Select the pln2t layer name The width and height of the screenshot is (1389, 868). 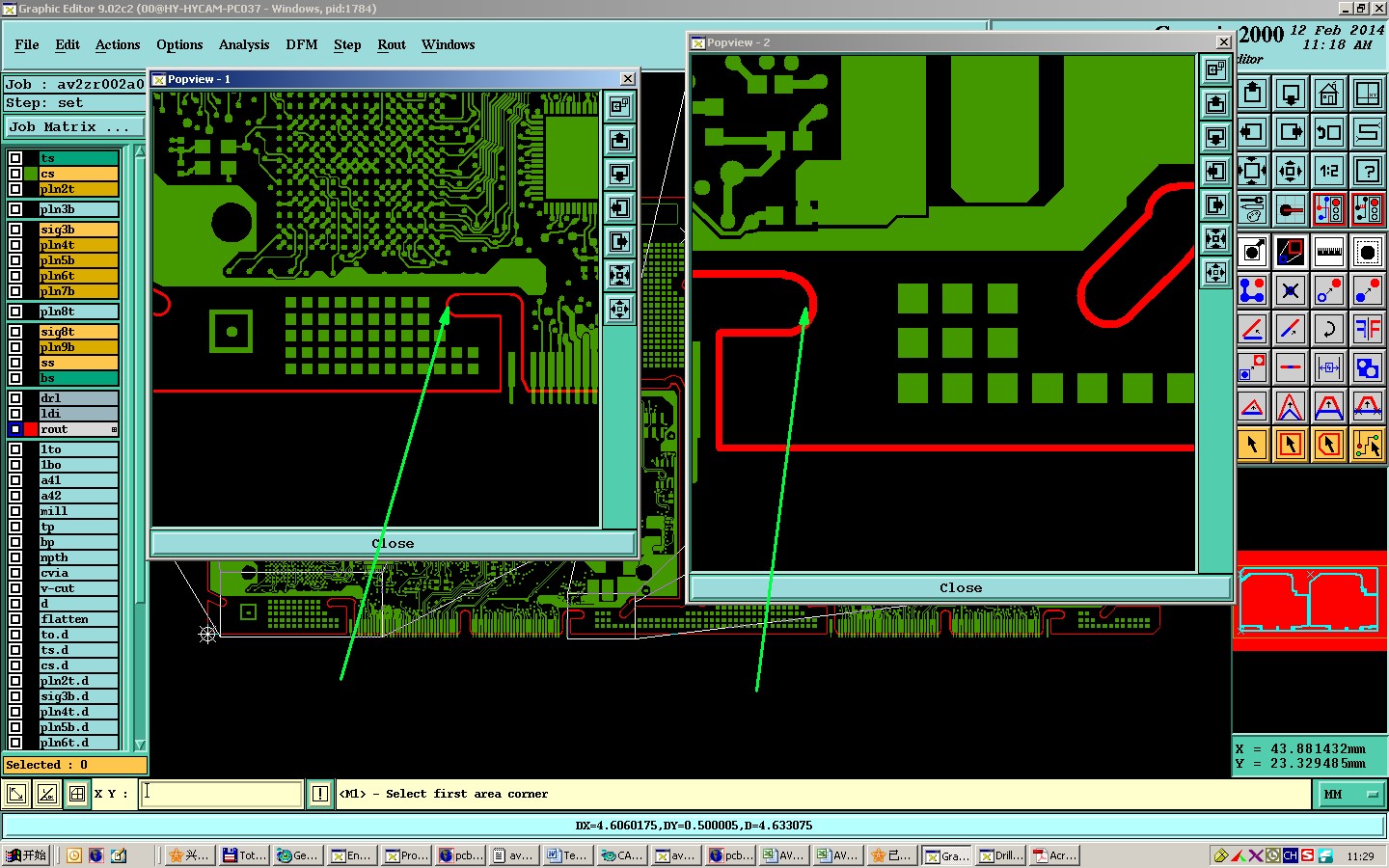point(79,189)
